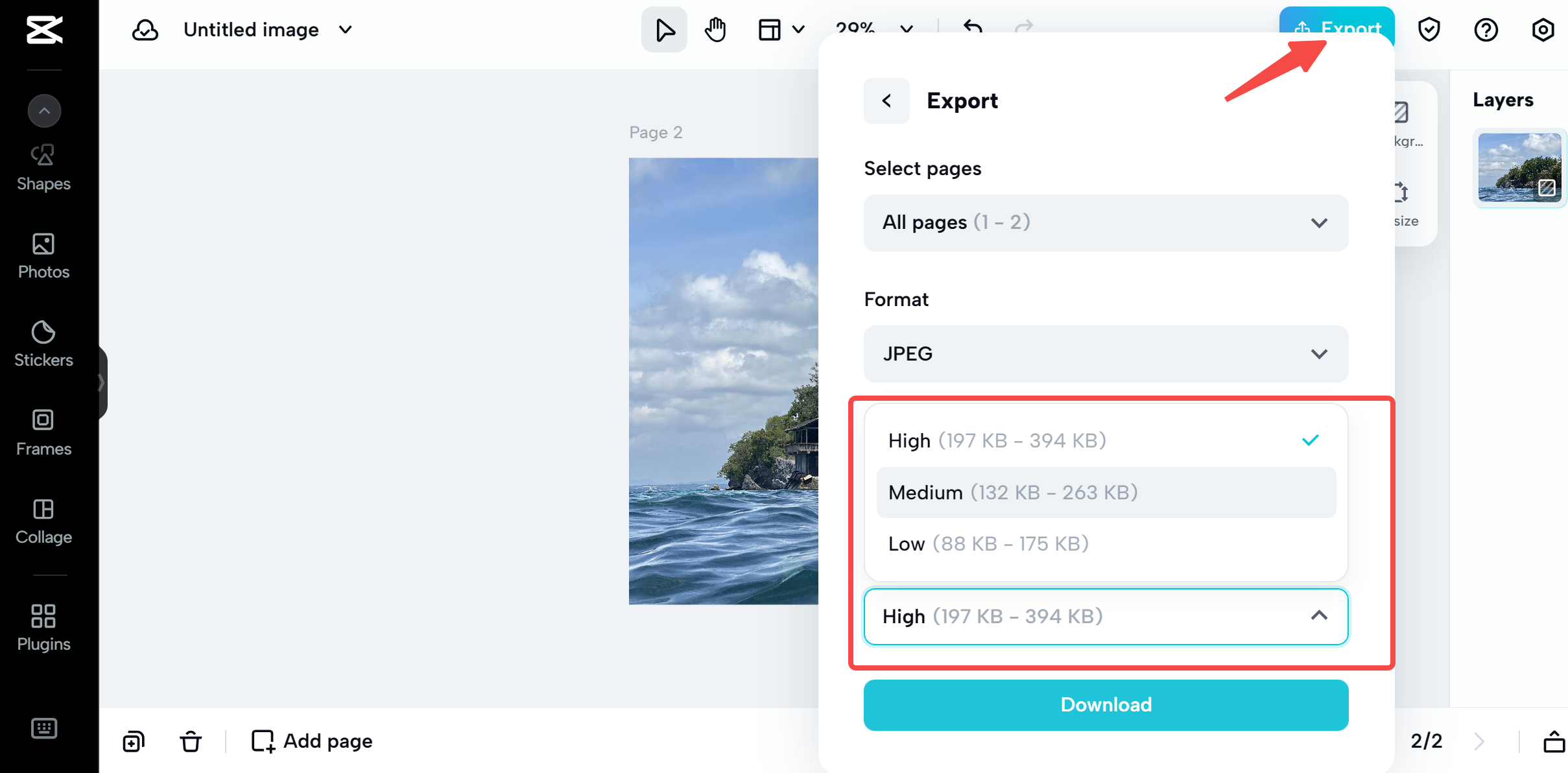Activate the hand pan tool
The width and height of the screenshot is (1568, 773).
(x=715, y=29)
